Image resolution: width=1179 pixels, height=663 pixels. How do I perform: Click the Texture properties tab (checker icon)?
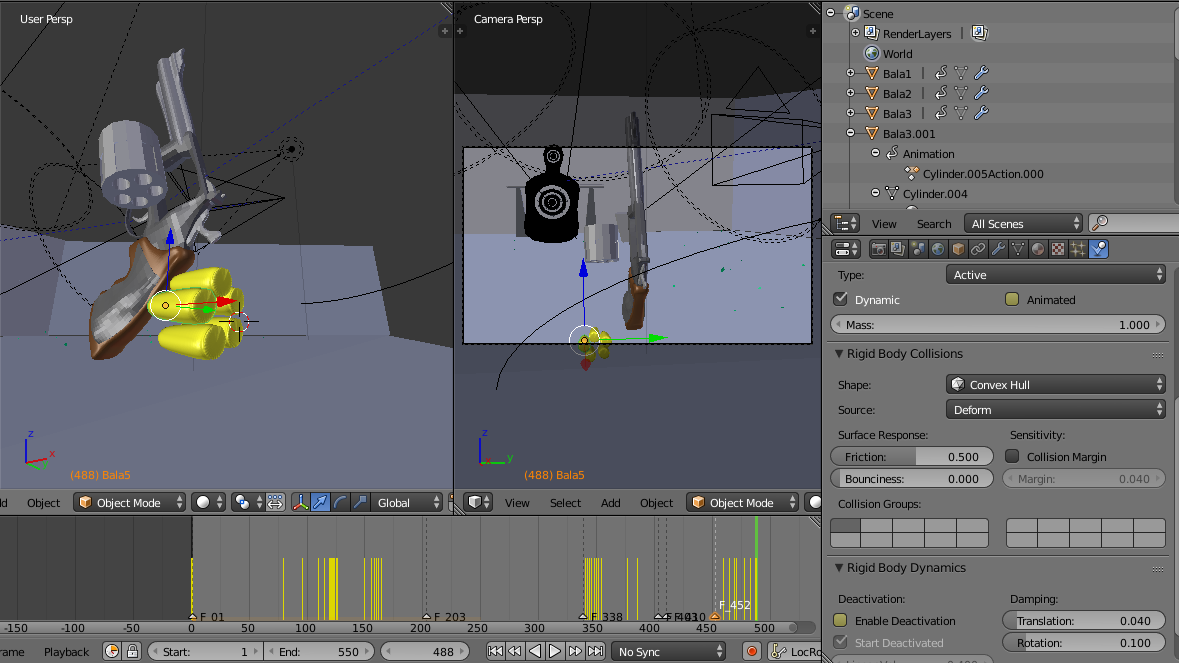pos(1058,249)
